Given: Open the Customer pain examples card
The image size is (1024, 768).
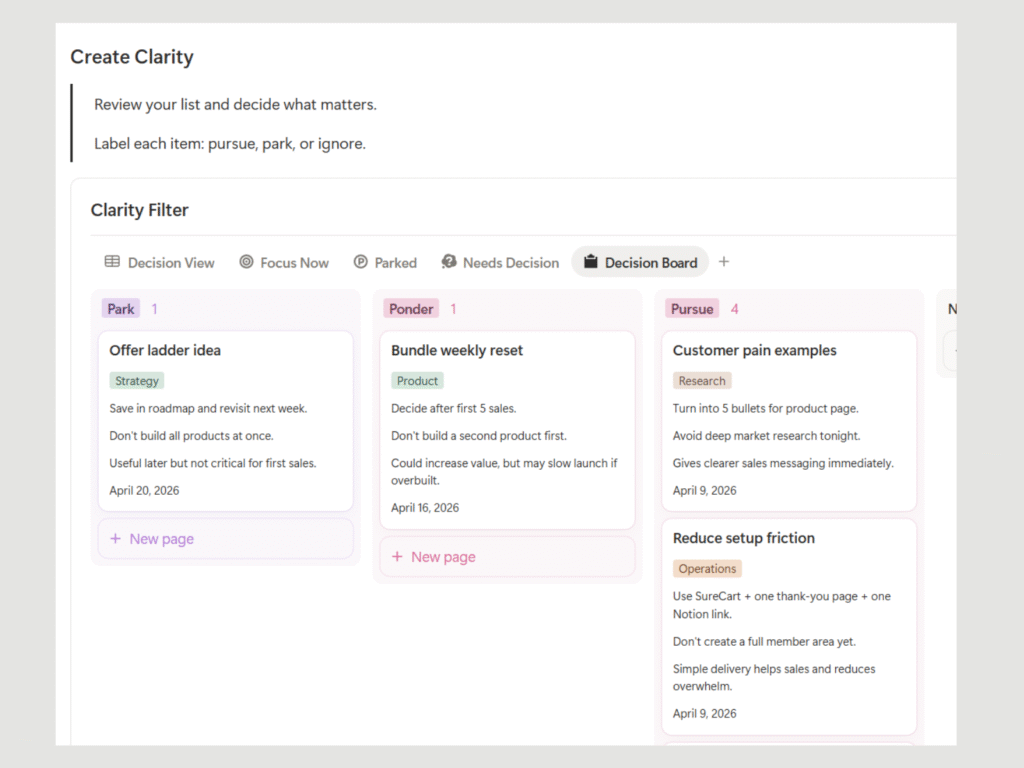Looking at the screenshot, I should pyautogui.click(x=754, y=351).
